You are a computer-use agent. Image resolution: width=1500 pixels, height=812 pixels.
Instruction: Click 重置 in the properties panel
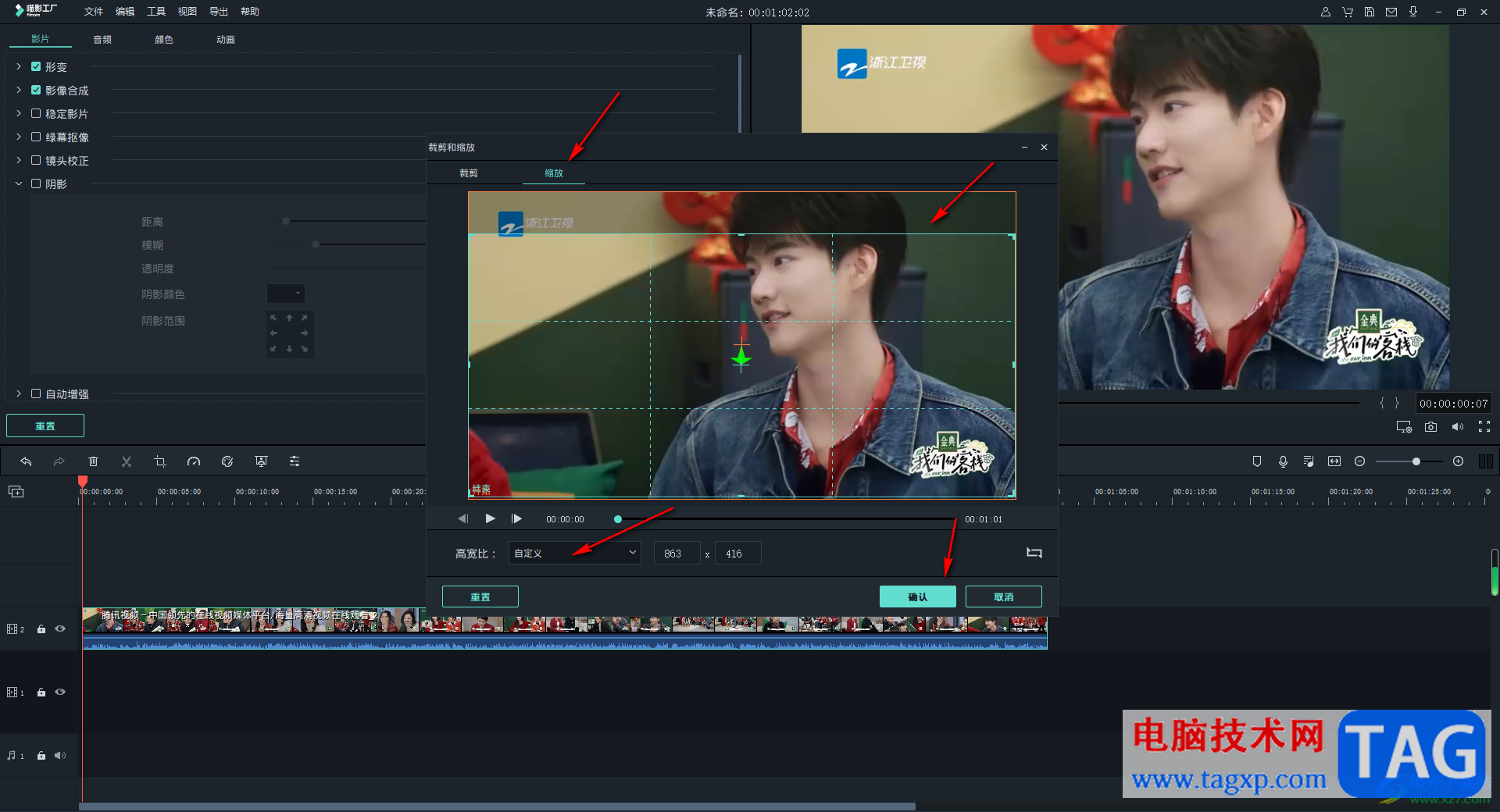pos(45,426)
